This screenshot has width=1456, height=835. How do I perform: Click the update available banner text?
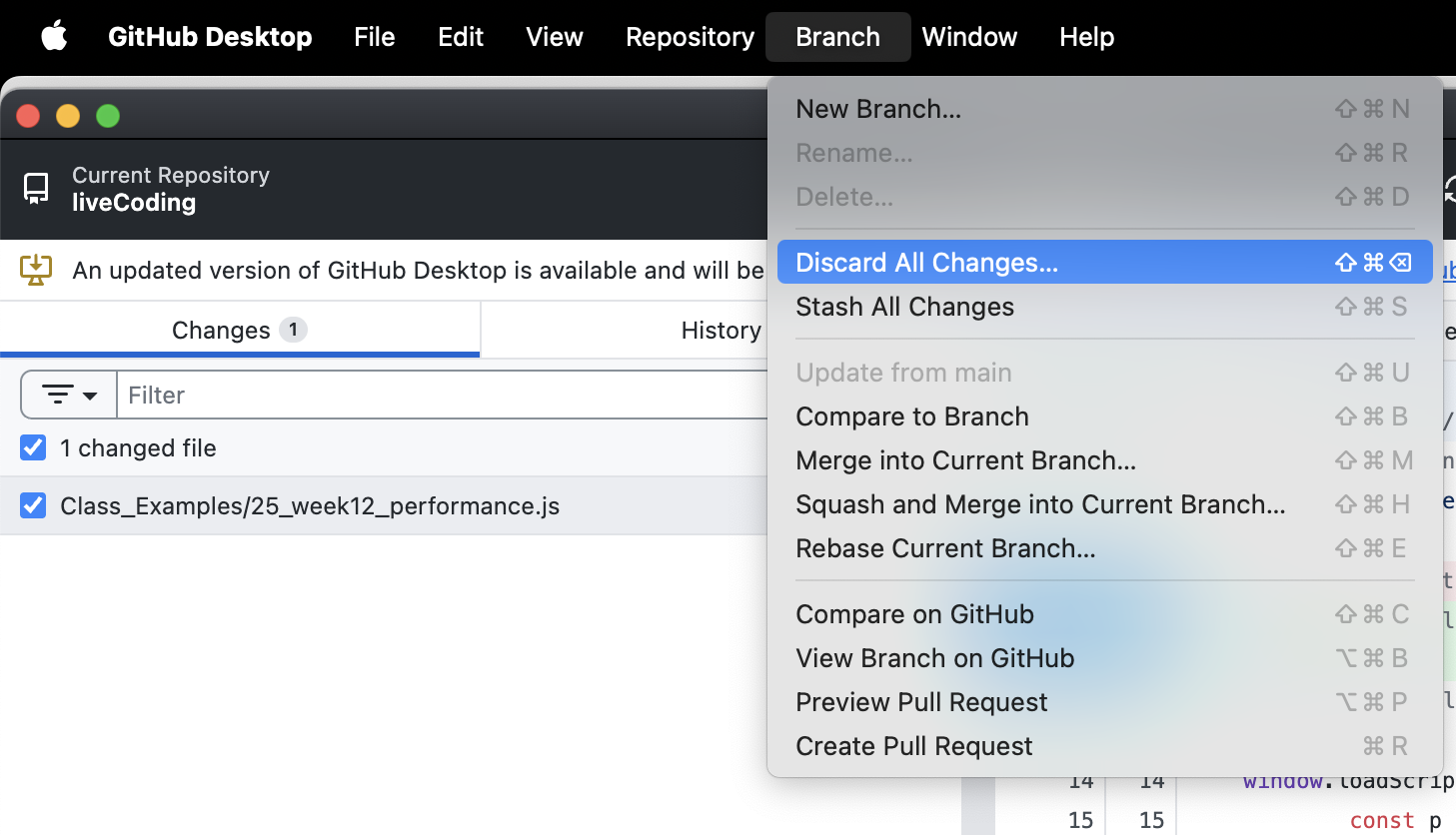click(x=418, y=271)
